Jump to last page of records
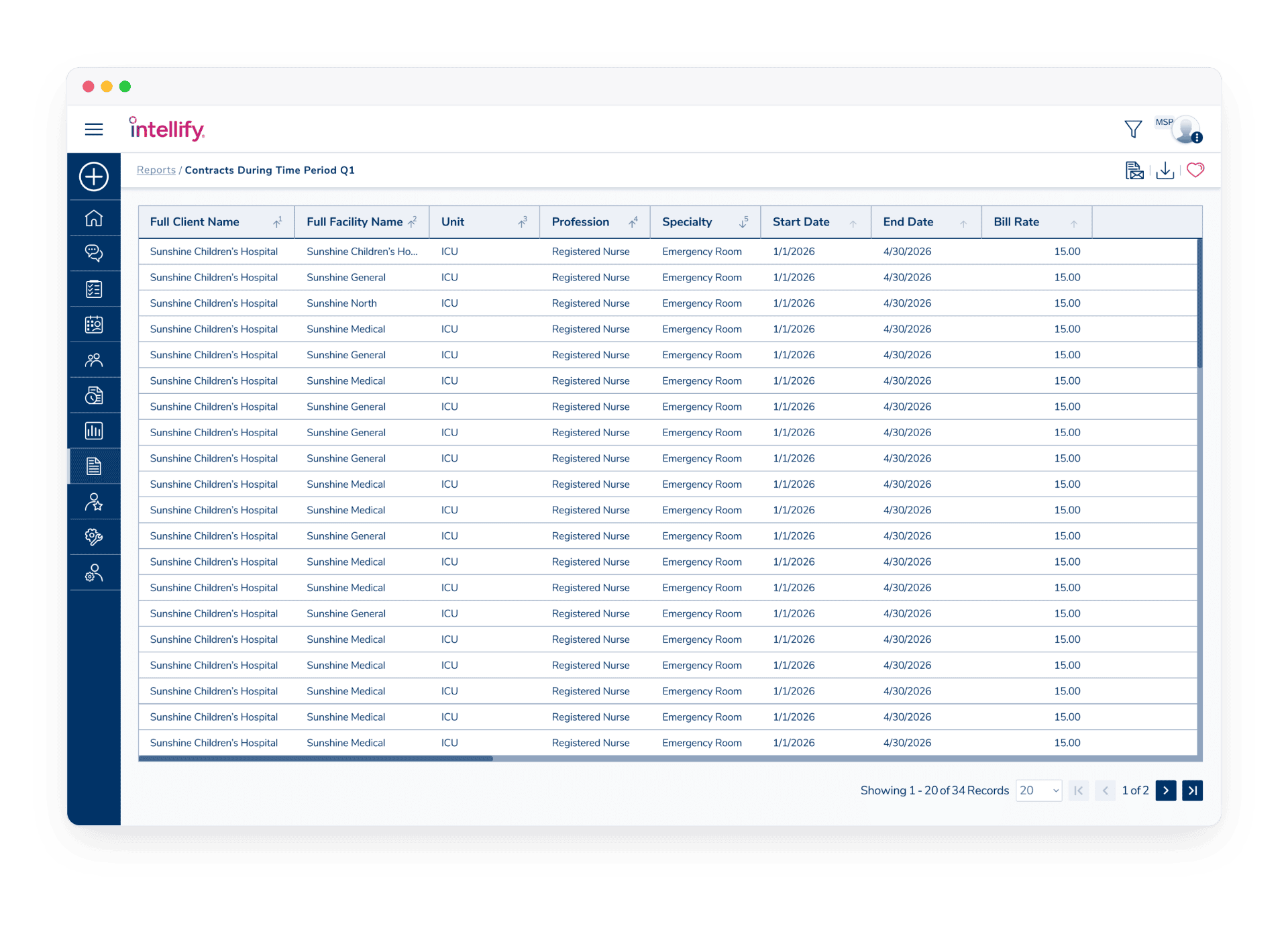Viewport: 1288px width, 932px height. (x=1192, y=790)
